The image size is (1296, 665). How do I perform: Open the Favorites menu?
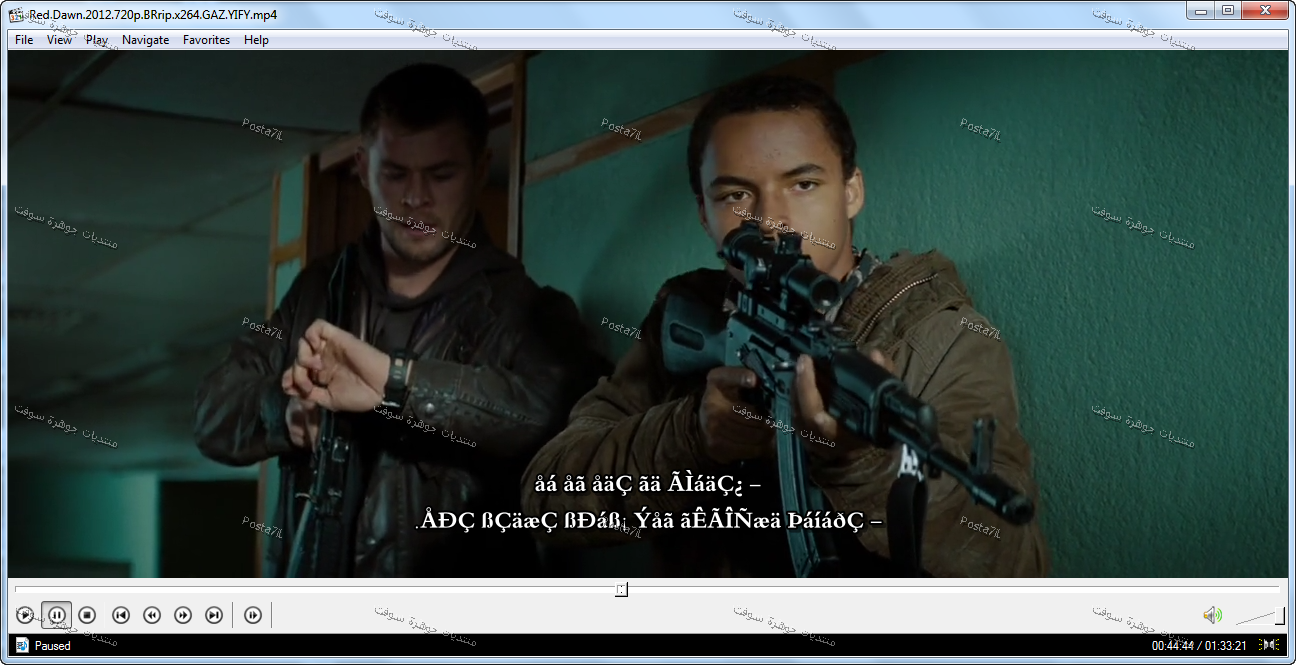coord(206,40)
